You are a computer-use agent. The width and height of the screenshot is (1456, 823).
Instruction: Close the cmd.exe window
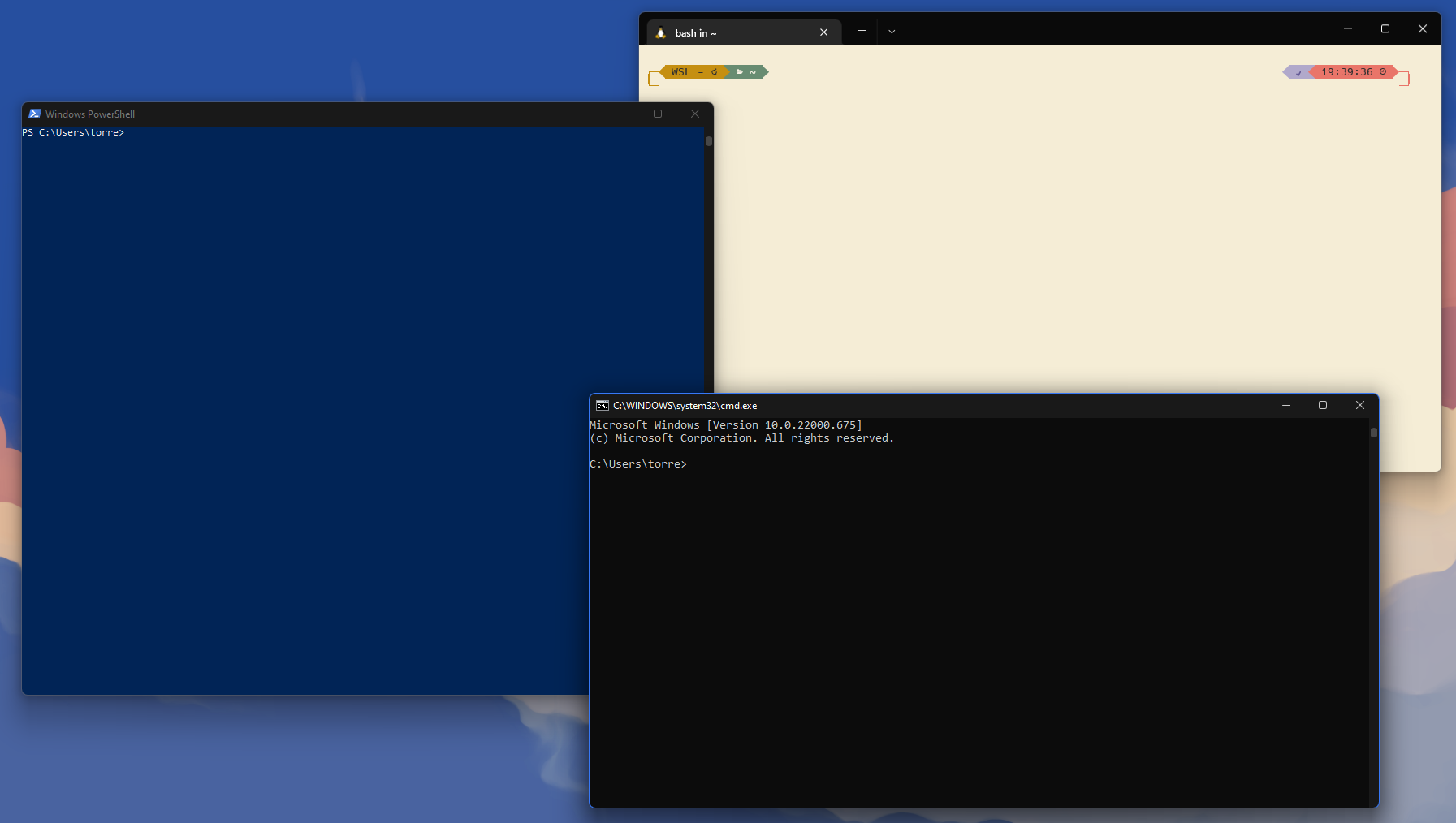tap(1360, 405)
